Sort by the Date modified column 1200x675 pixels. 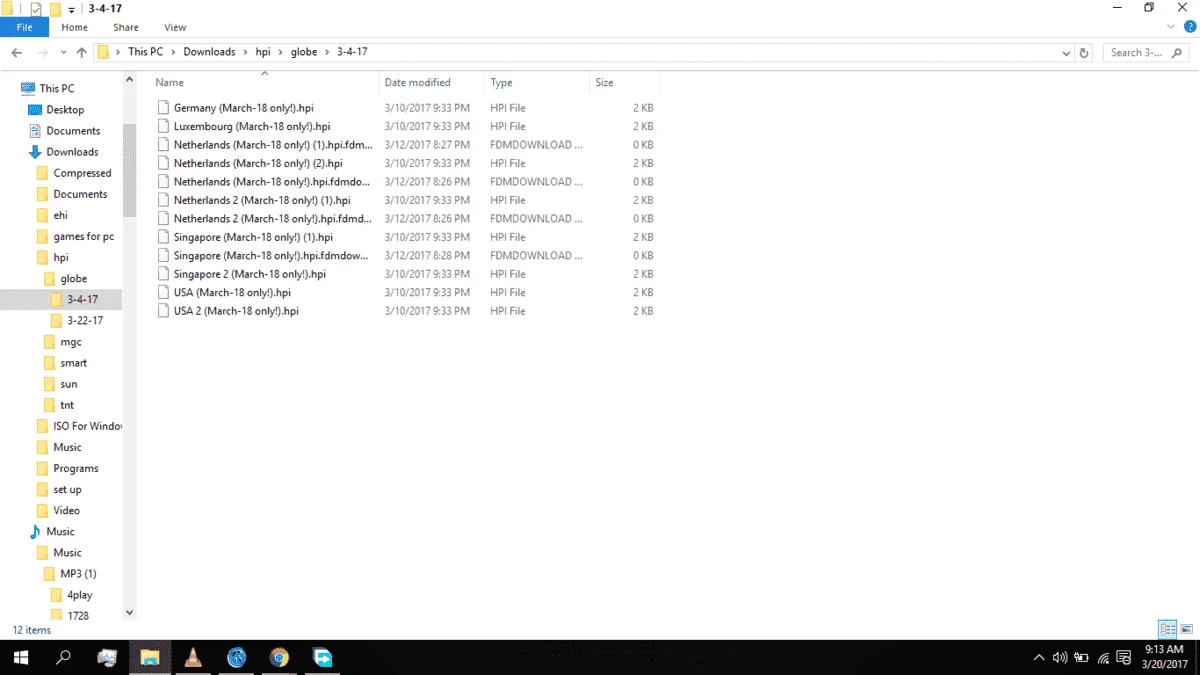coord(432,82)
